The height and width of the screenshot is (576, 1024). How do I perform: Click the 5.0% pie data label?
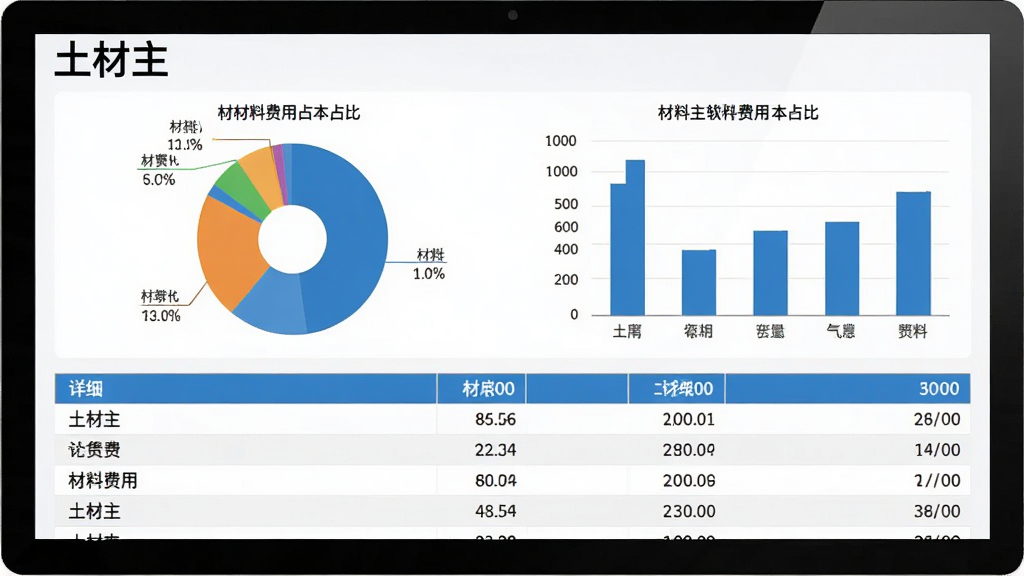159,180
